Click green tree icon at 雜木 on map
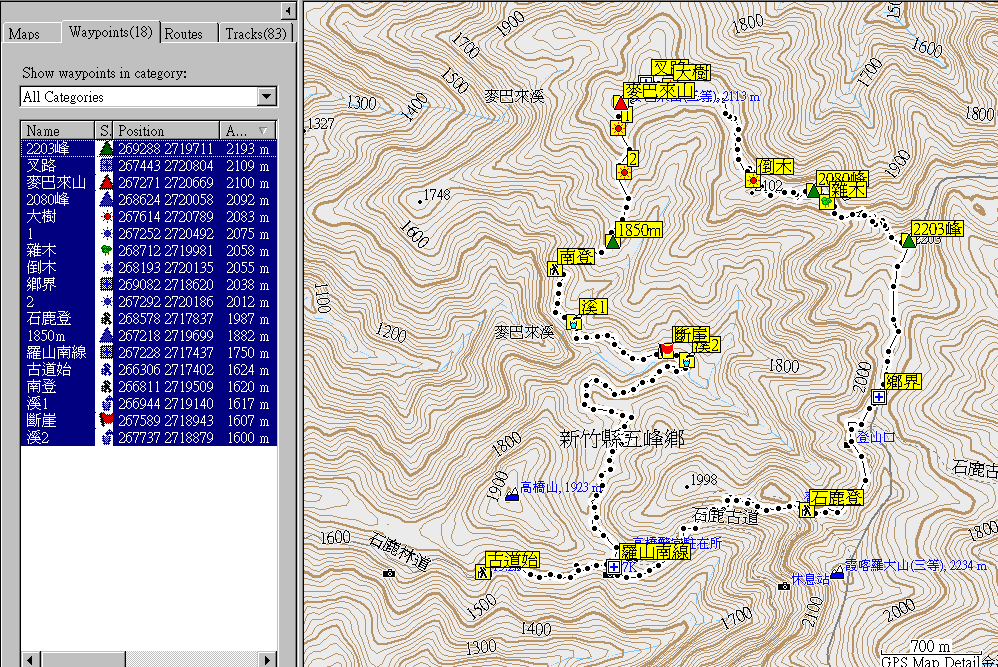 [827, 202]
